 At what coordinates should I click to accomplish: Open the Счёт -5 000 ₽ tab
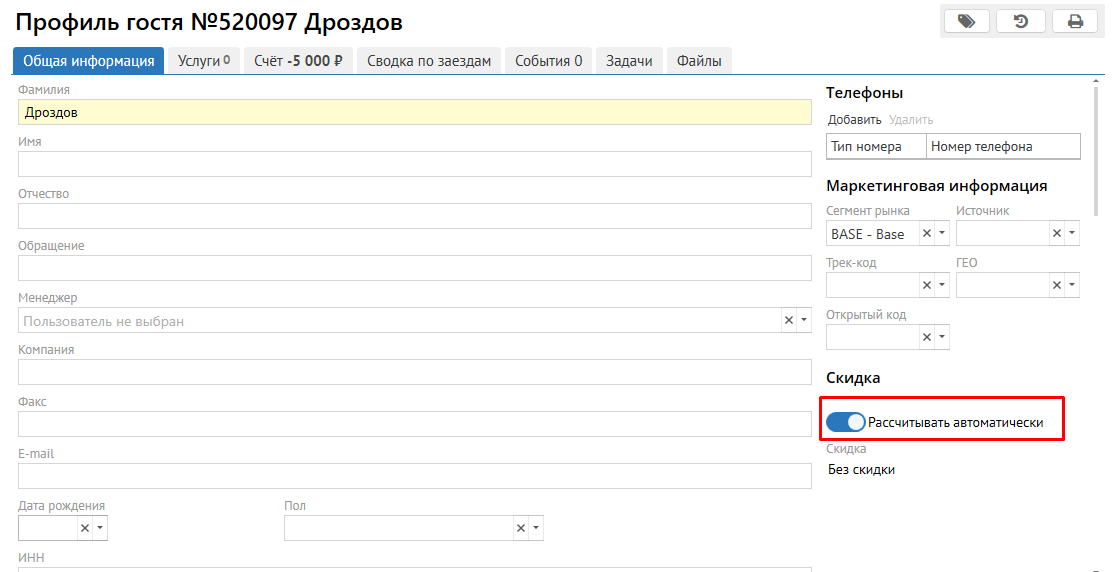[x=298, y=61]
